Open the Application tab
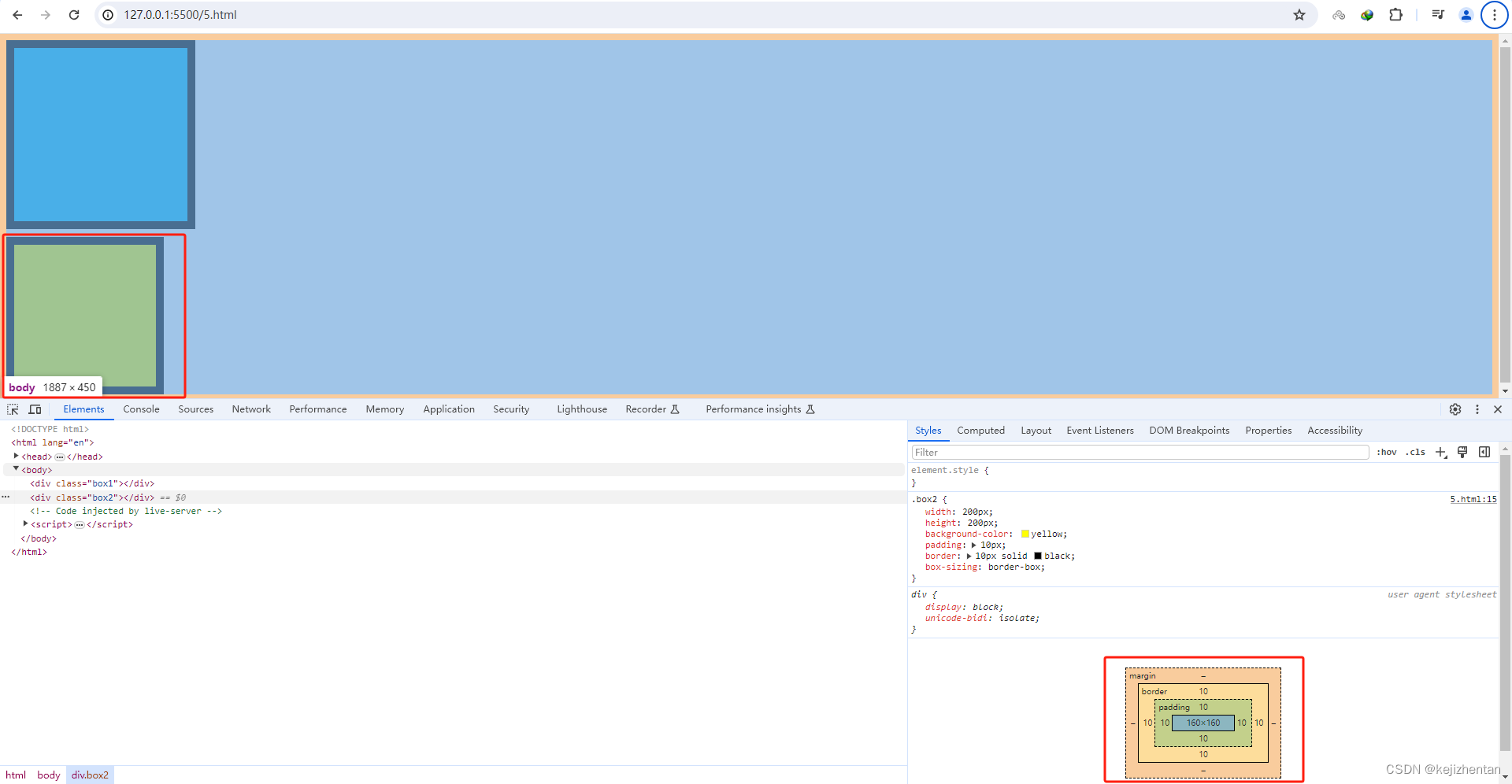Image resolution: width=1512 pixels, height=784 pixels. click(449, 409)
